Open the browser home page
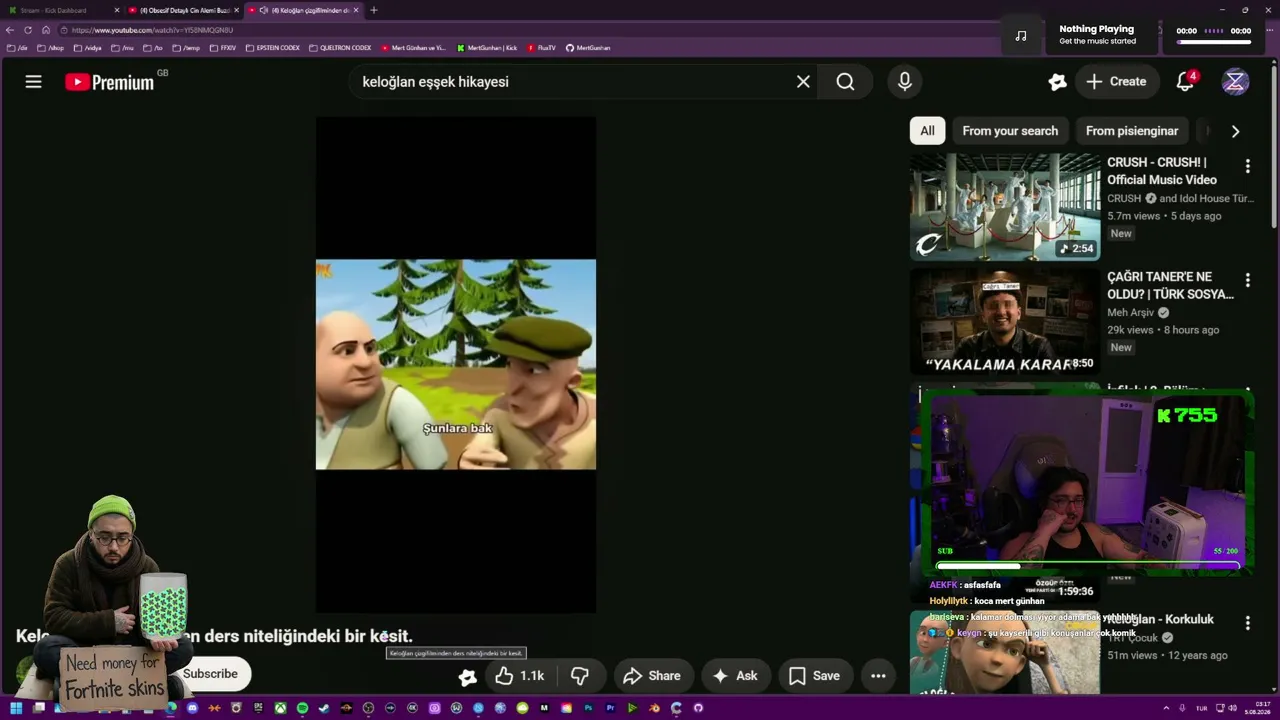 click(x=46, y=30)
